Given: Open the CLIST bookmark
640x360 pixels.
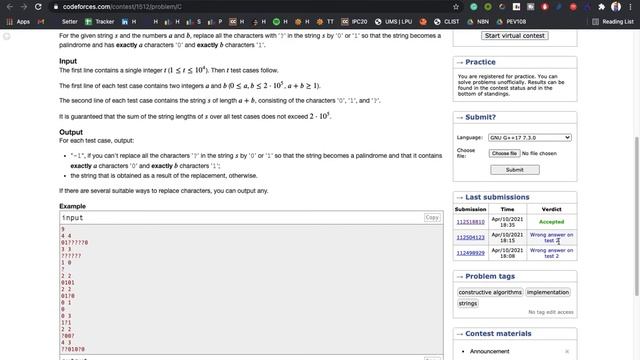Looking at the screenshot, I should [x=447, y=22].
